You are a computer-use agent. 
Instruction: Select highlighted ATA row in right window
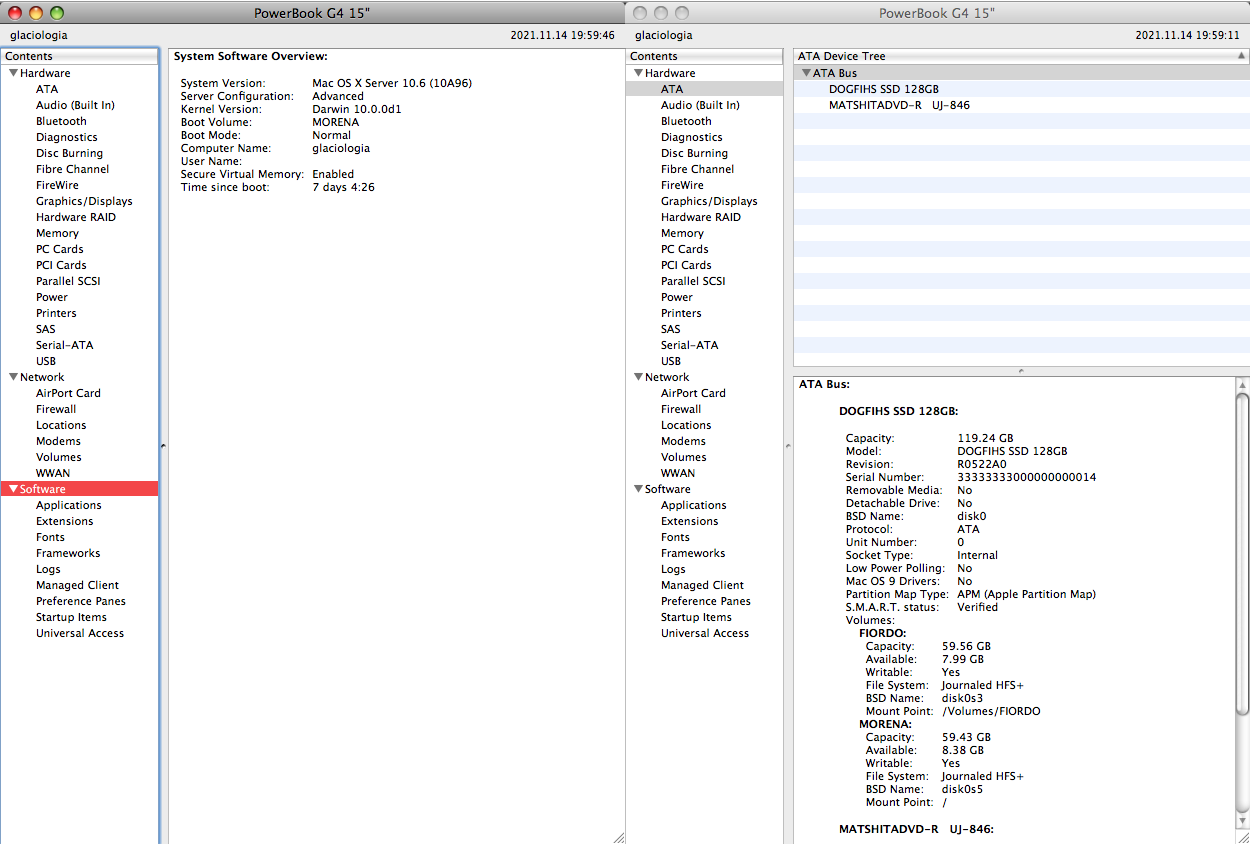coord(704,89)
